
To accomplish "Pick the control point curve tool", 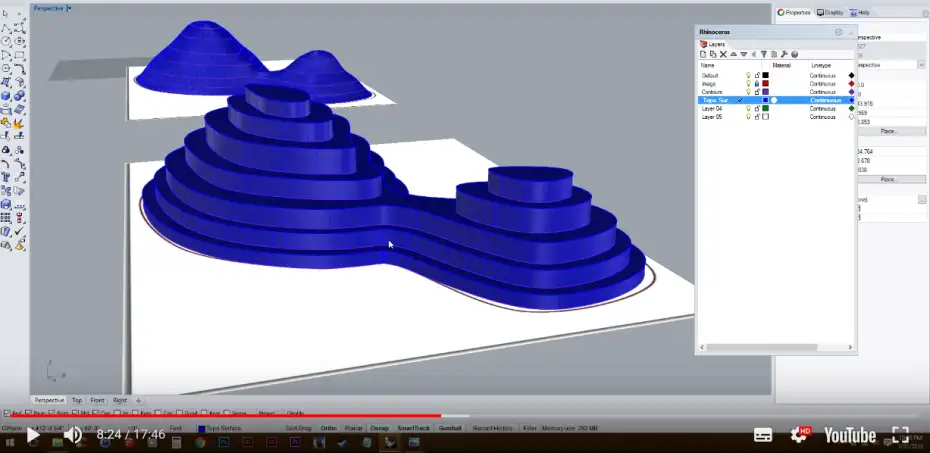I will (20, 28).
